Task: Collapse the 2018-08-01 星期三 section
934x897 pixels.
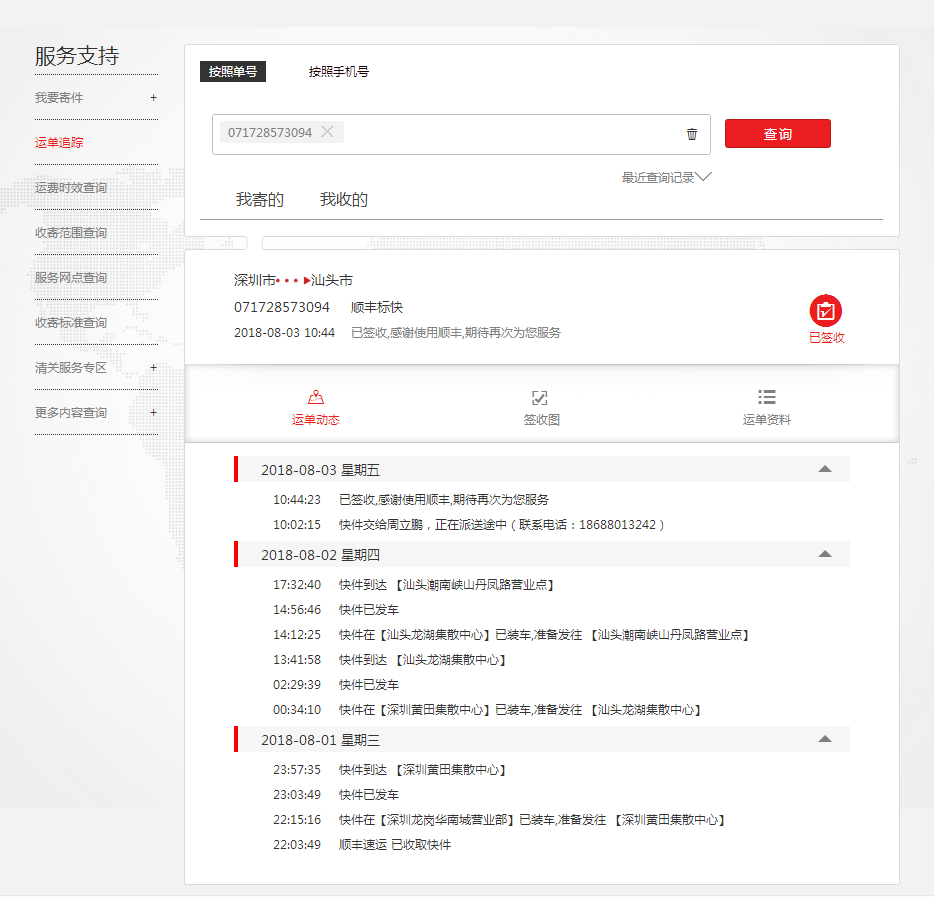Action: pos(825,739)
